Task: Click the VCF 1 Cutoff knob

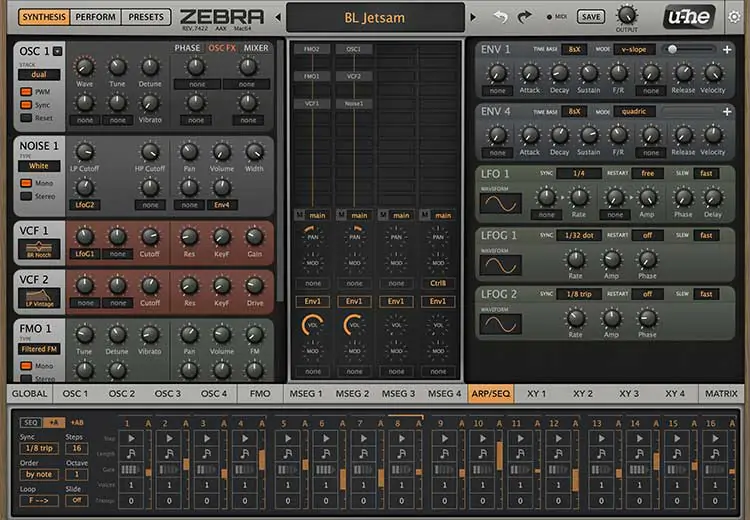Action: (x=150, y=237)
